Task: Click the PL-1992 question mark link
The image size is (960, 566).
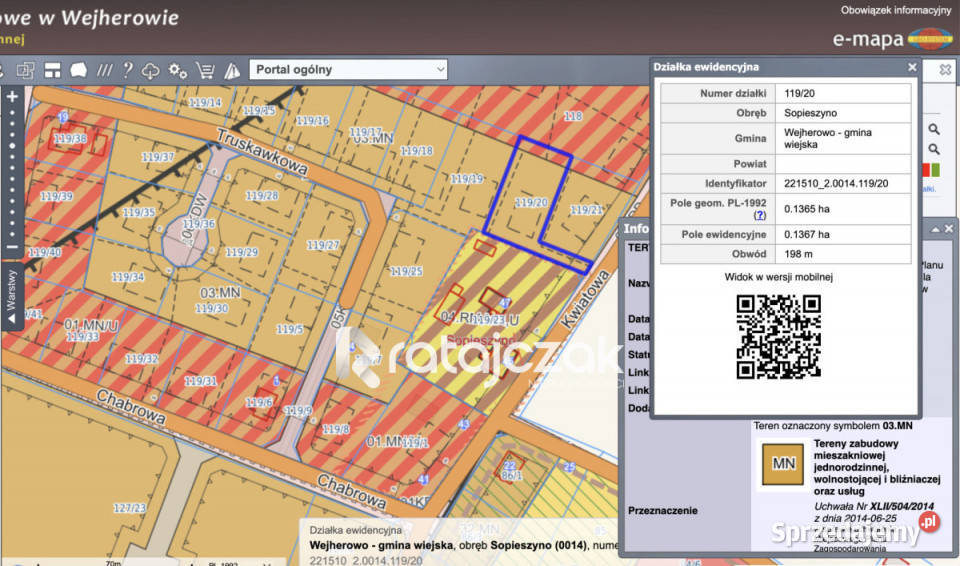Action: (759, 215)
